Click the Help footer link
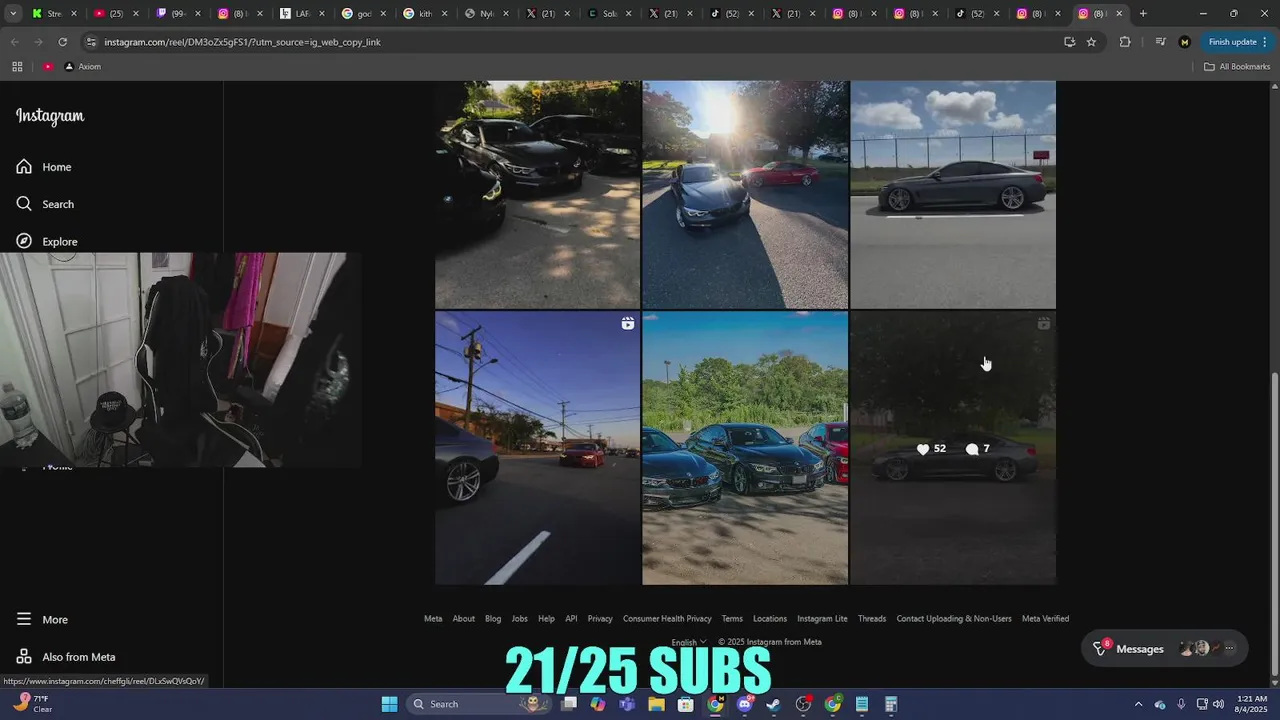This screenshot has height=720, width=1280. coord(546,619)
